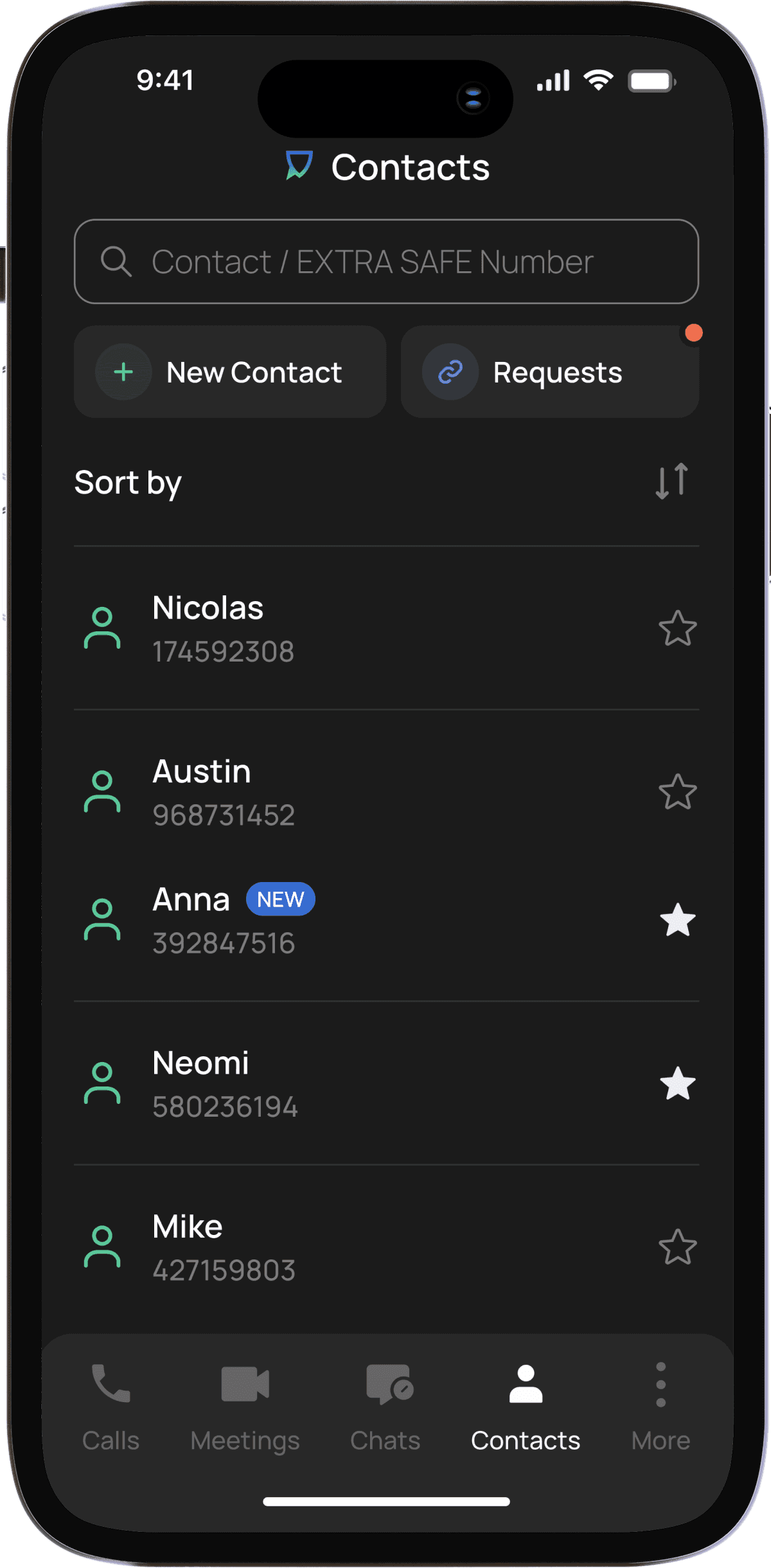This screenshot has height=1568, width=771.
Task: Favorite Nicolas with the star
Action: coord(678,628)
